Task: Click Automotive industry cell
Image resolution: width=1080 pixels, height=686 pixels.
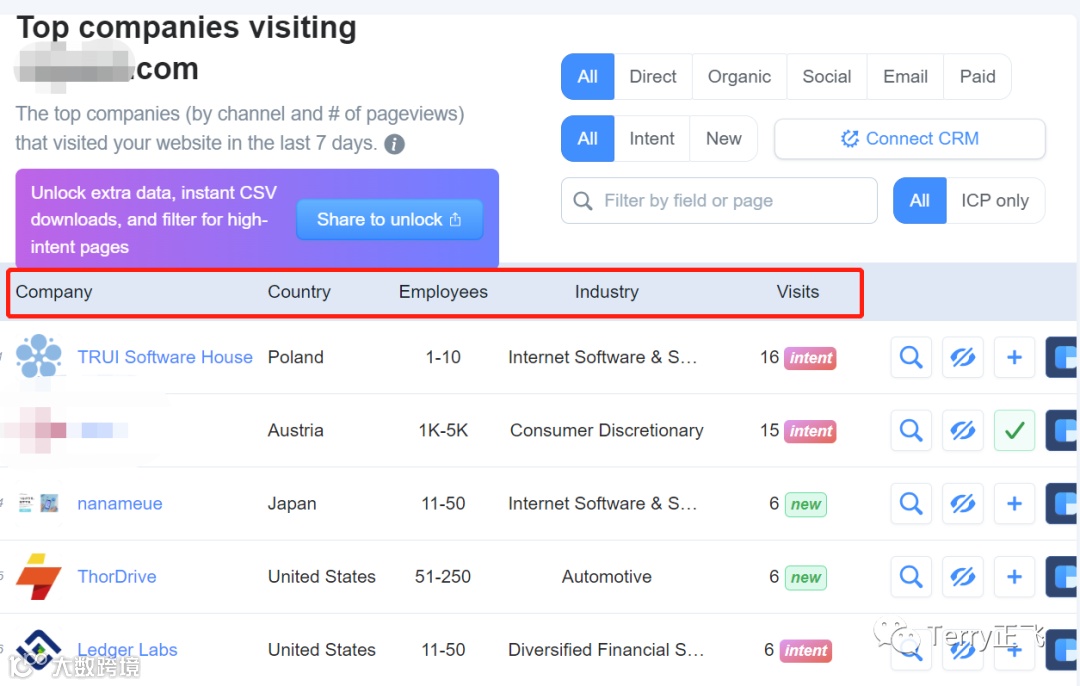Action: (607, 576)
